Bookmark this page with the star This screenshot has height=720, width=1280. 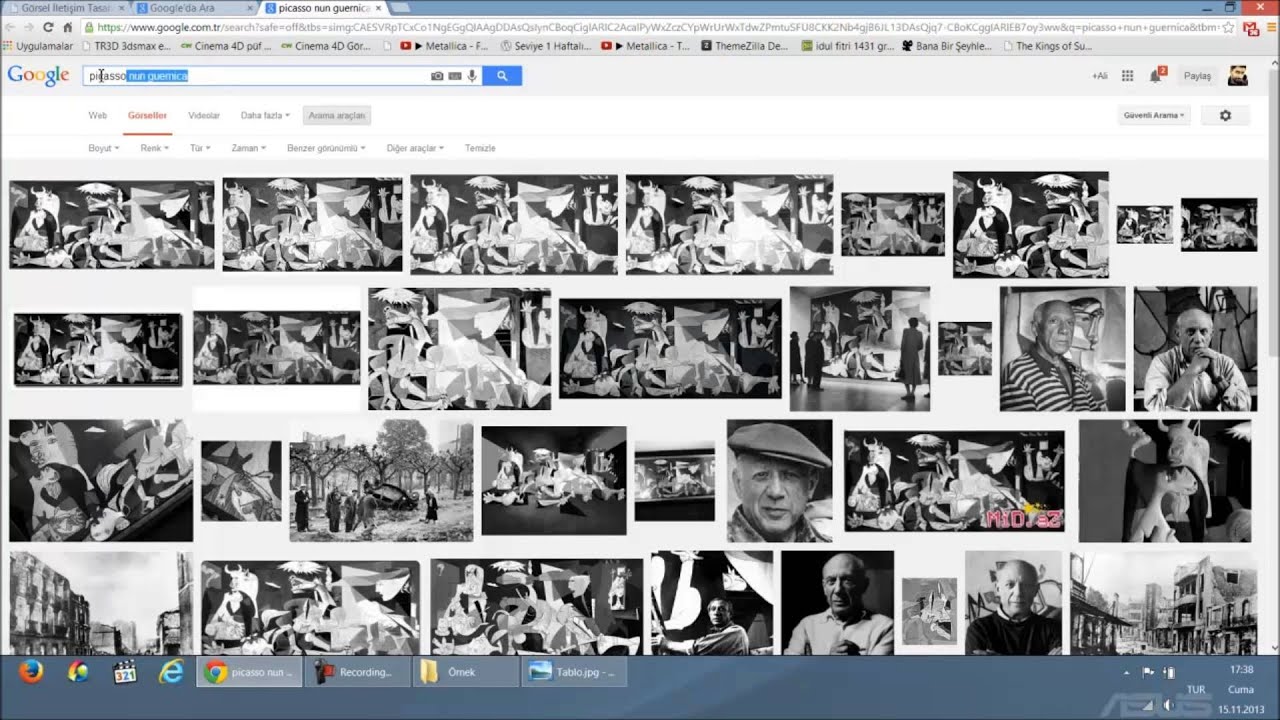[x=1229, y=28]
